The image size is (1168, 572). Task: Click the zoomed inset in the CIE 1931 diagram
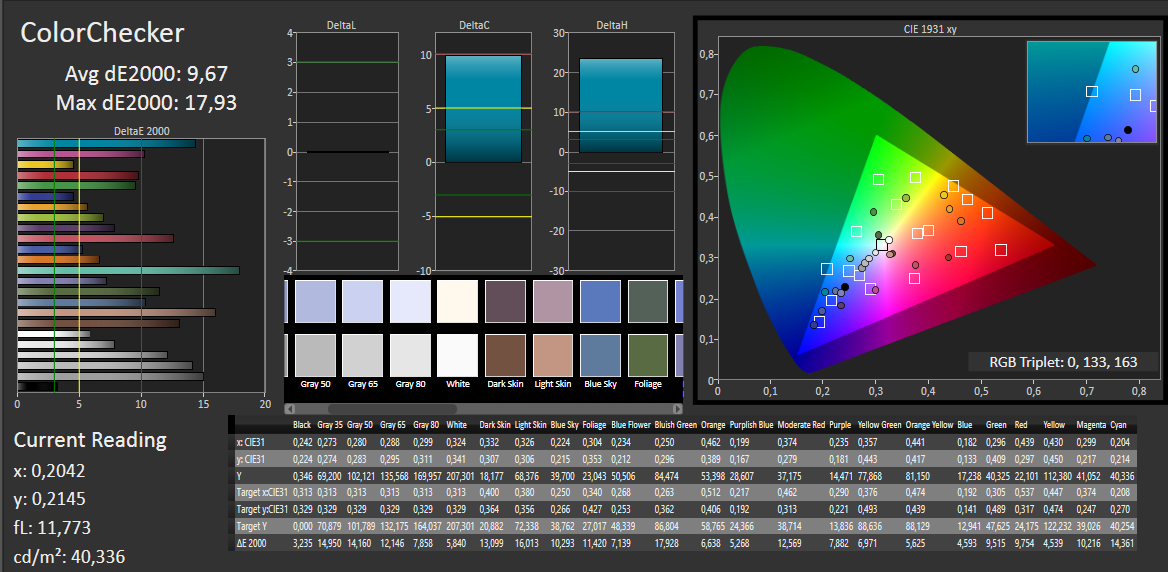click(x=1090, y=93)
